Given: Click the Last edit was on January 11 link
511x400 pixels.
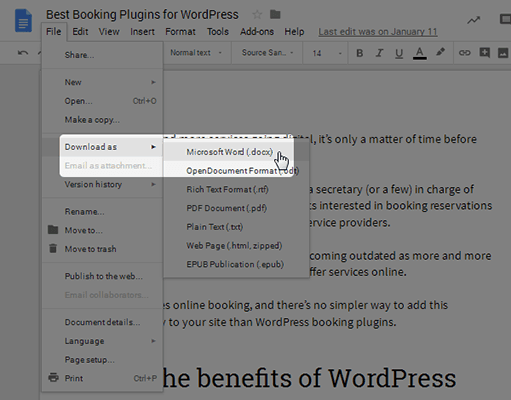Looking at the screenshot, I should (378, 32).
